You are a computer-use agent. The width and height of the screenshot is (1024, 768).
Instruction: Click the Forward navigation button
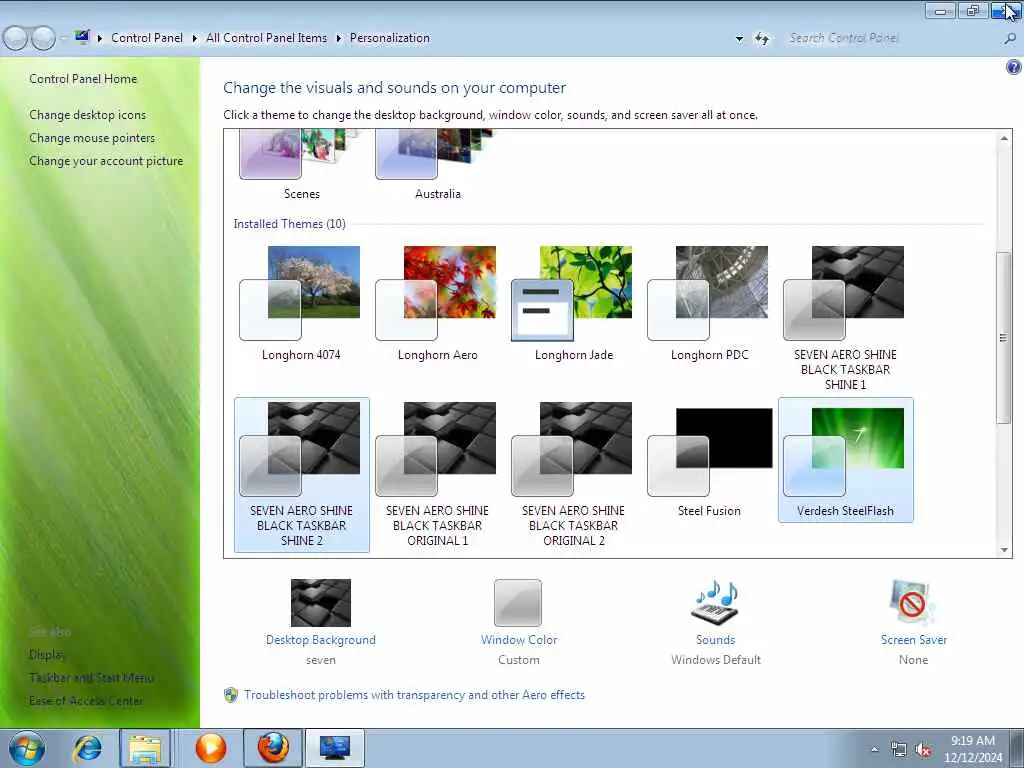[x=43, y=39]
